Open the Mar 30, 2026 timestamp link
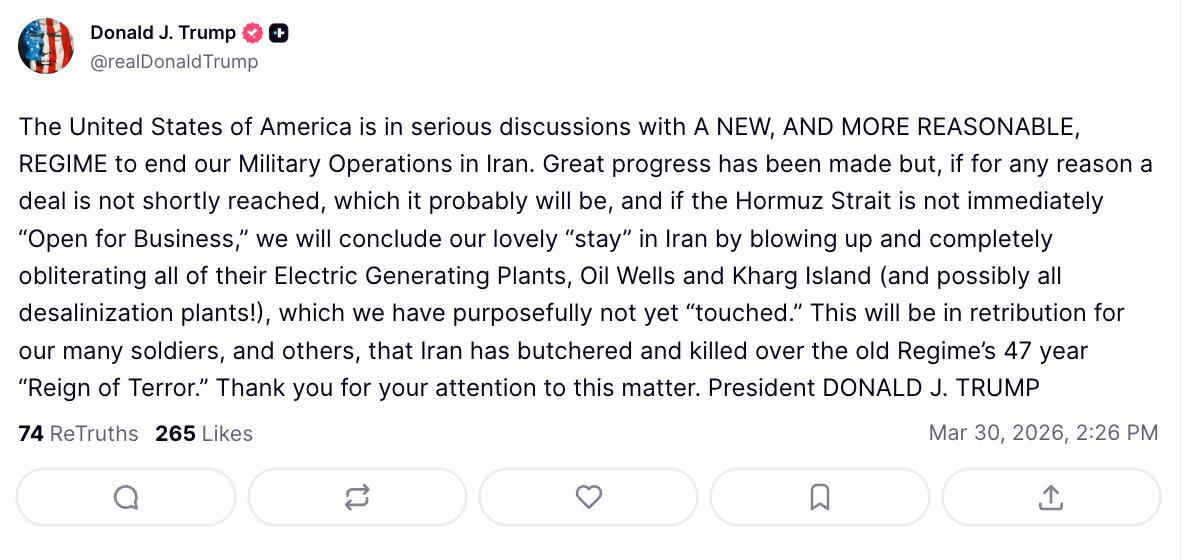This screenshot has width=1190, height=560. coord(1043,433)
